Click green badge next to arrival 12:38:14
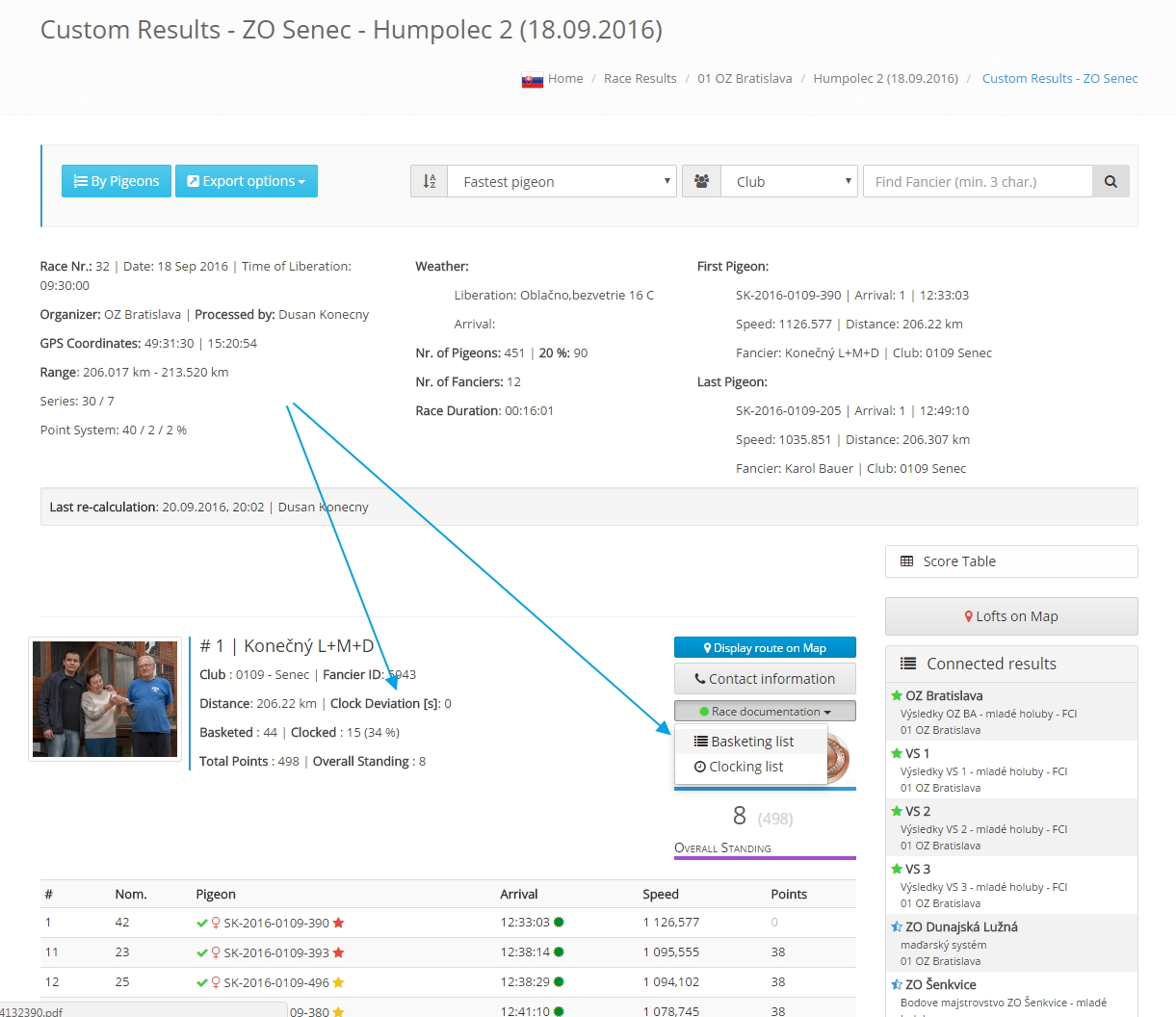The image size is (1176, 1017). (559, 952)
